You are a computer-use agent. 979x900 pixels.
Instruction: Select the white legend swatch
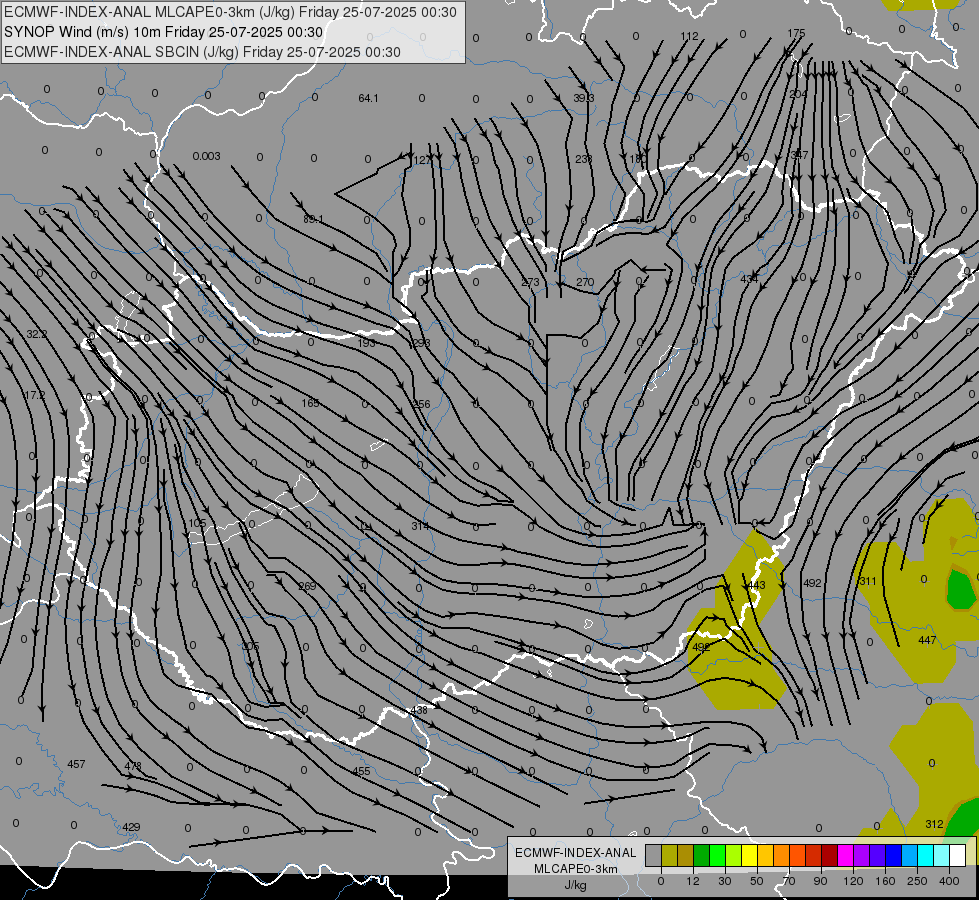[957, 855]
